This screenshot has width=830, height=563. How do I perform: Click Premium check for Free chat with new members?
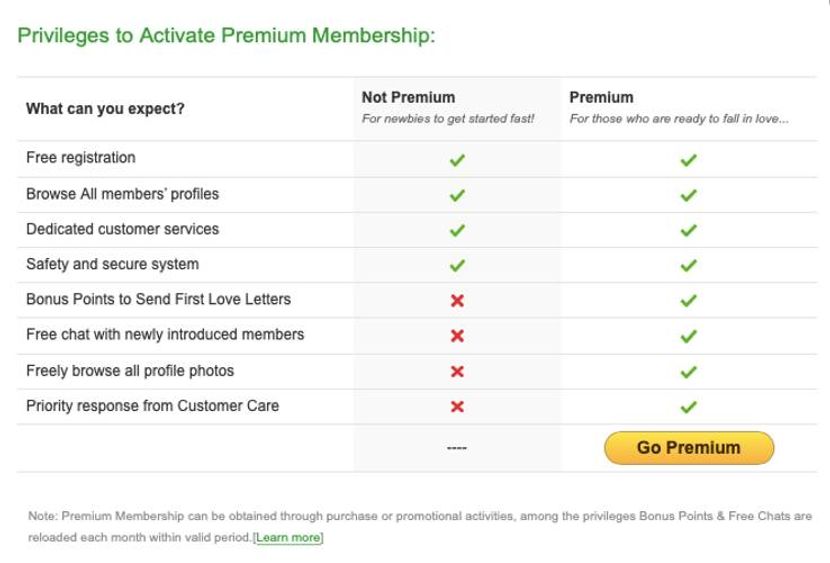click(x=689, y=336)
